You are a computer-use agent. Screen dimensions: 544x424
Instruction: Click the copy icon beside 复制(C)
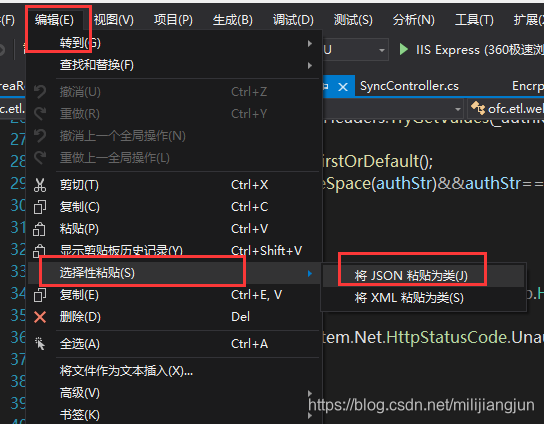tap(40, 207)
